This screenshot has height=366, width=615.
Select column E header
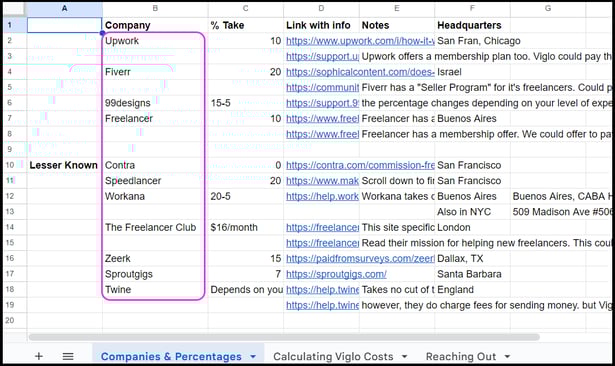[x=397, y=8]
